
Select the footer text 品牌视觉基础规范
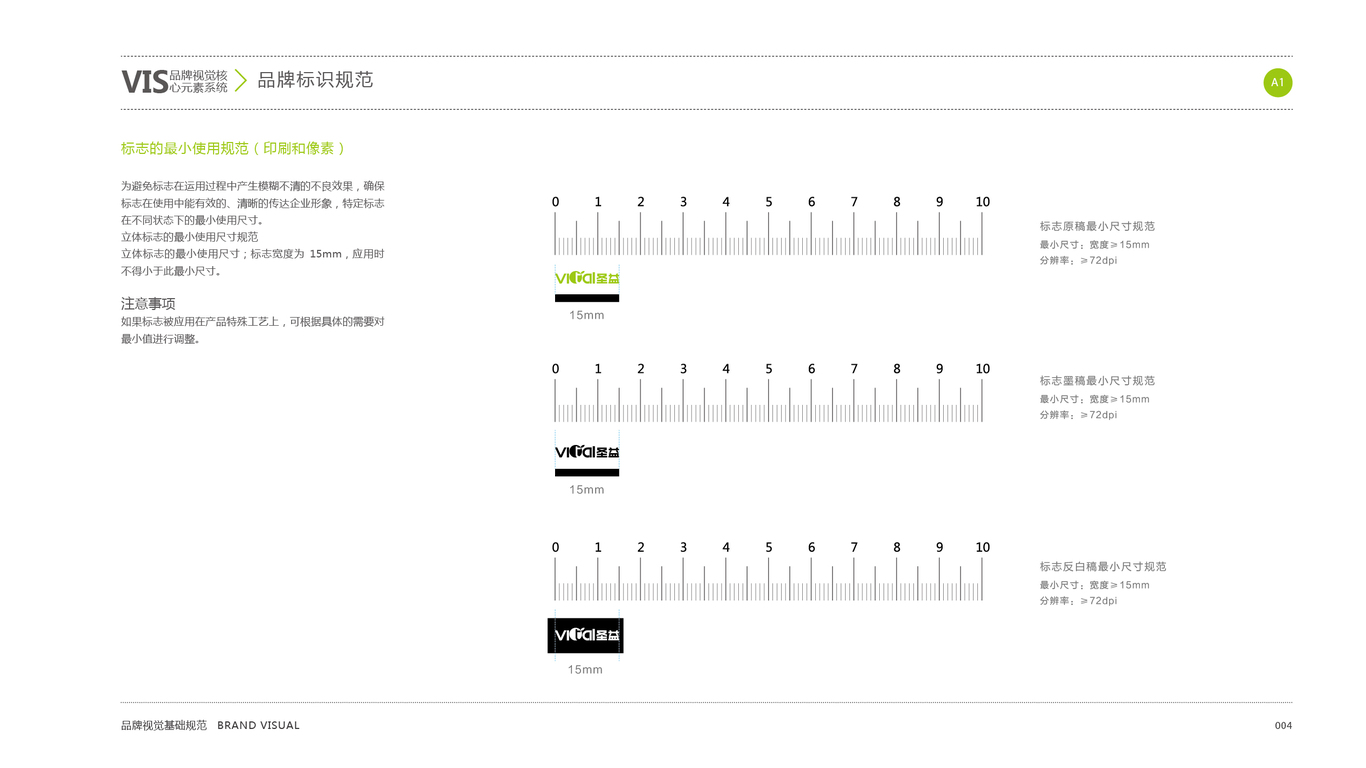click(x=164, y=725)
